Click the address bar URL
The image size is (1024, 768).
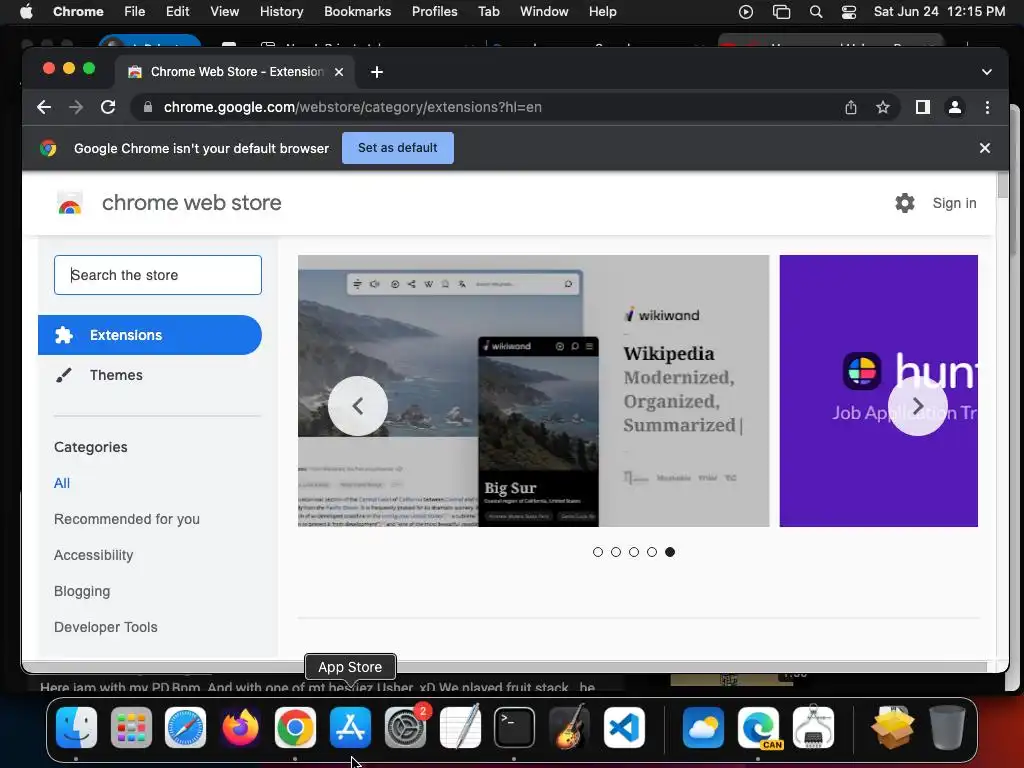tap(353, 107)
